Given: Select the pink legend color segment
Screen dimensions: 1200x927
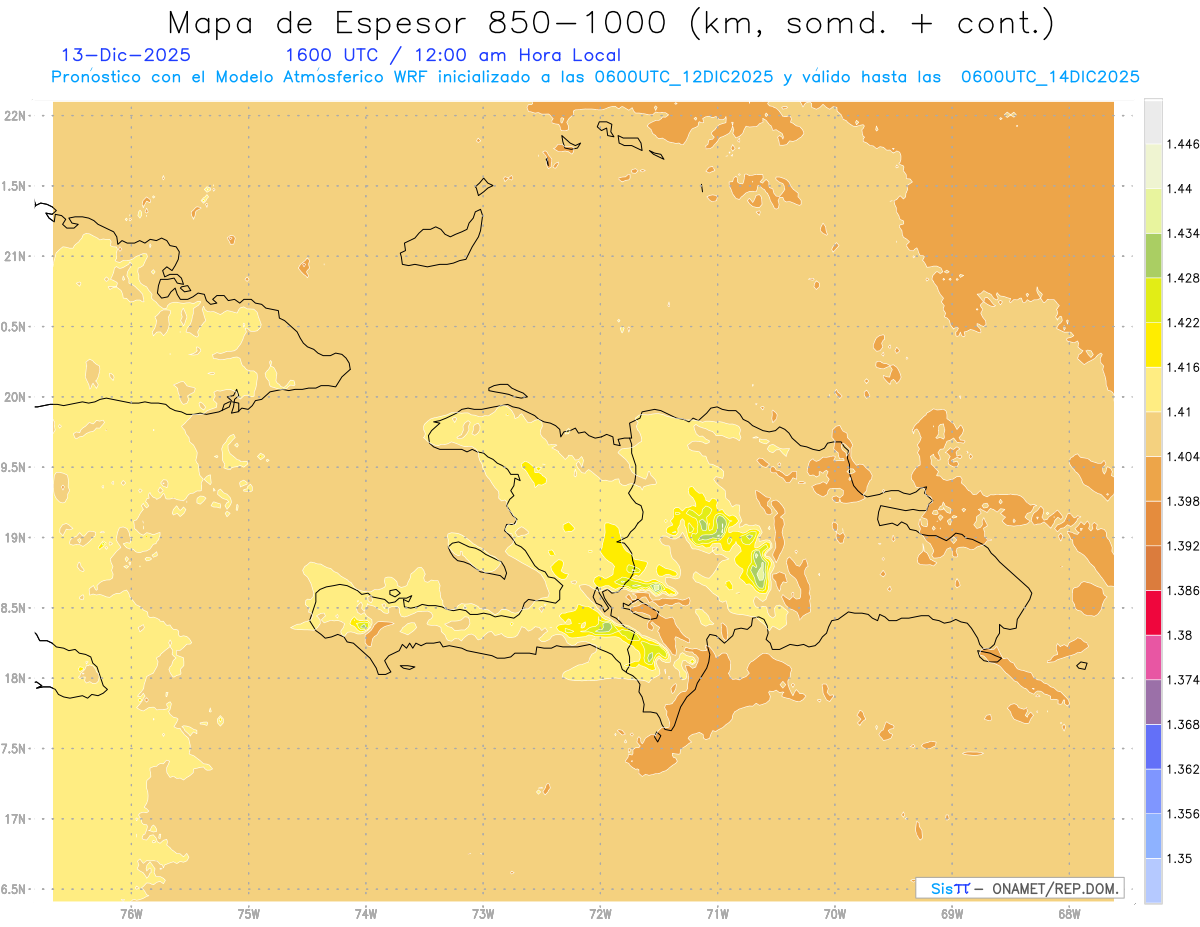Looking at the screenshot, I should (x=1153, y=657).
